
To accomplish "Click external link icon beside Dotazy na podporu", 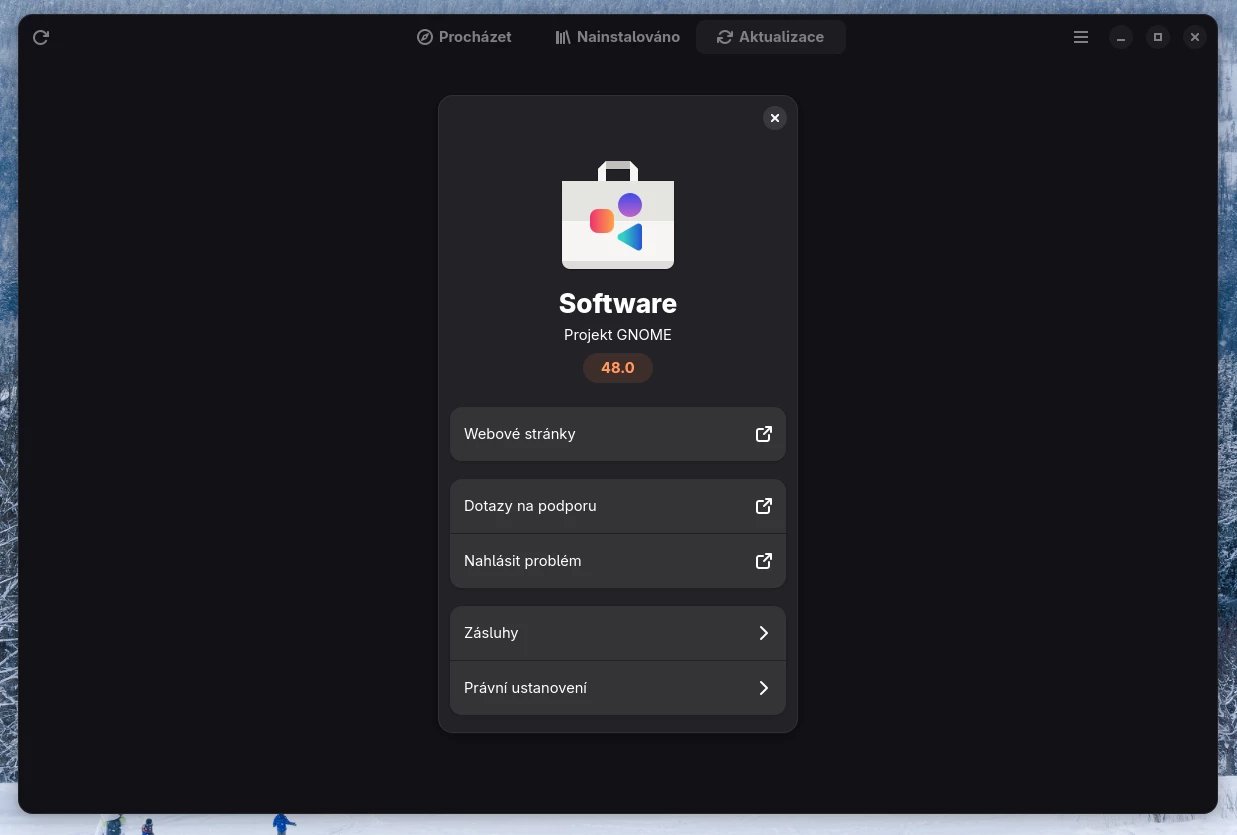I will (764, 506).
